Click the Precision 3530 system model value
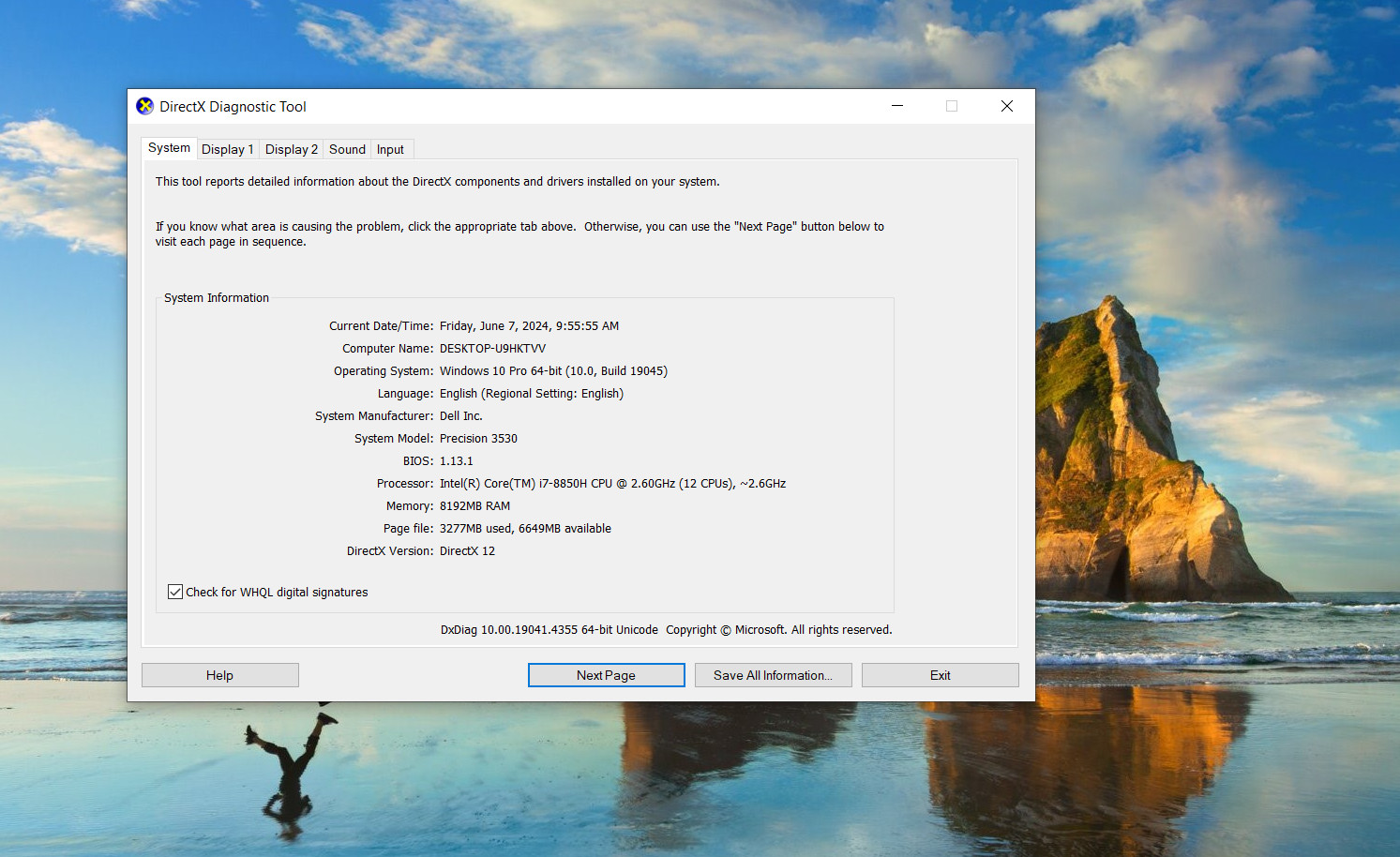Image resolution: width=1400 pixels, height=857 pixels. click(x=478, y=439)
